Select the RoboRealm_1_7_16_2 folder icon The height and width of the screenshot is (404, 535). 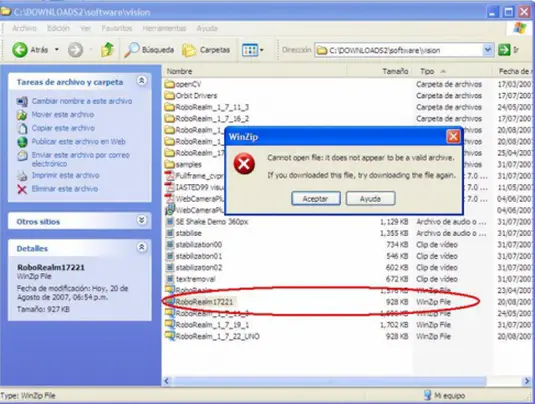[x=170, y=118]
